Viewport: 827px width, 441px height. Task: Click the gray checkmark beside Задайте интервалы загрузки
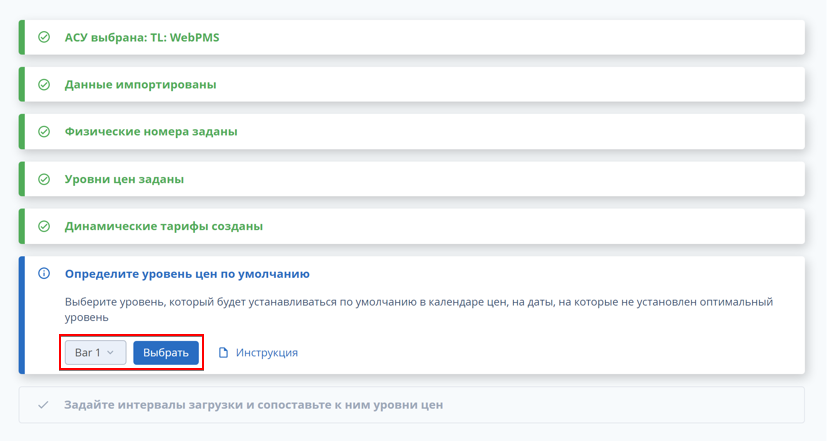(x=43, y=405)
